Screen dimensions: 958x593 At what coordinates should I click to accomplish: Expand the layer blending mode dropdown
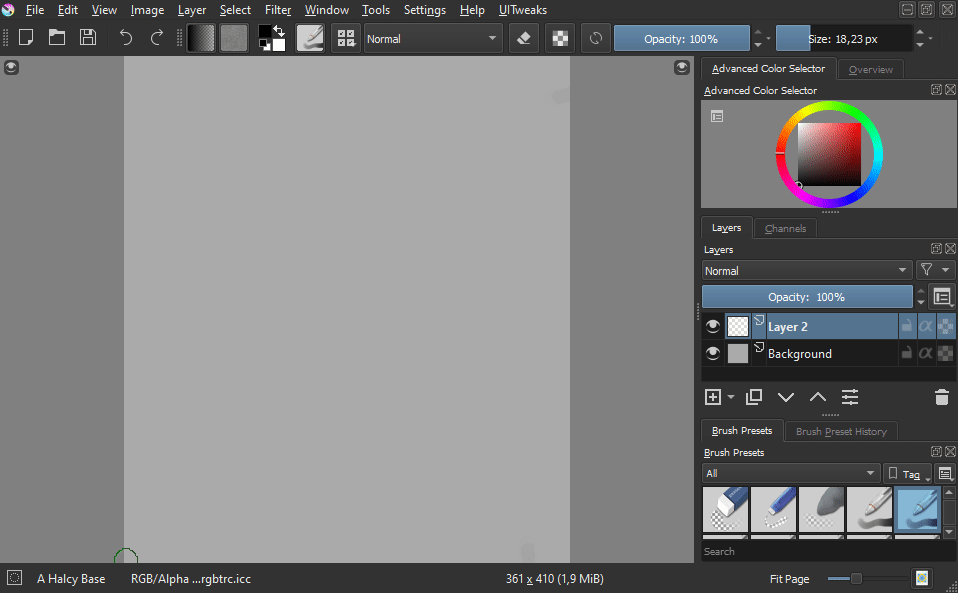click(806, 271)
